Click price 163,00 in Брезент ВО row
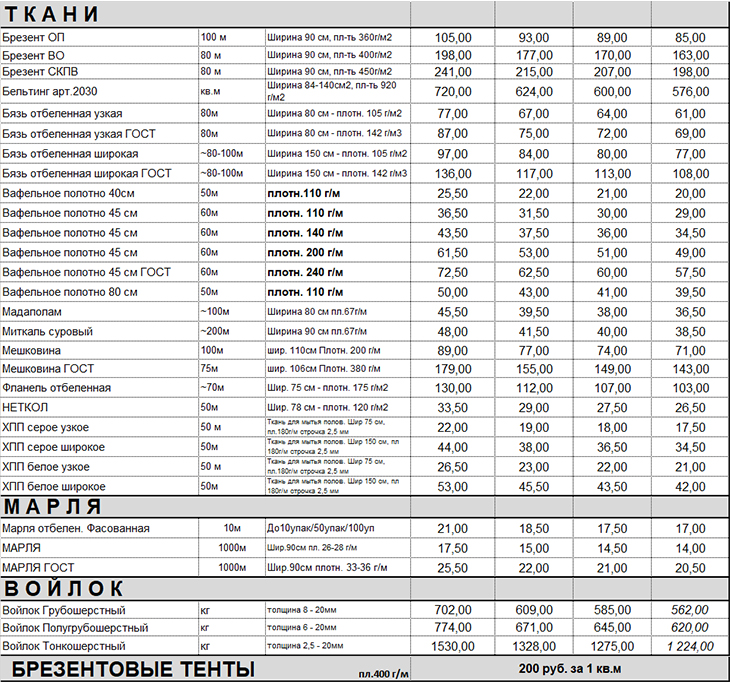Screen dimensions: 730x682 690,55
